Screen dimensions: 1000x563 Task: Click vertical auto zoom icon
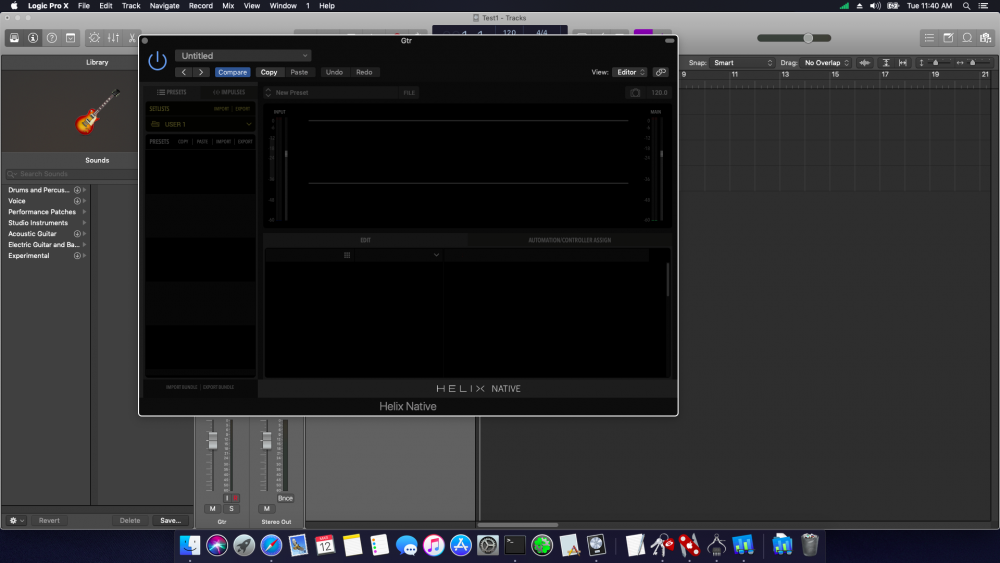pyautogui.click(x=886, y=62)
